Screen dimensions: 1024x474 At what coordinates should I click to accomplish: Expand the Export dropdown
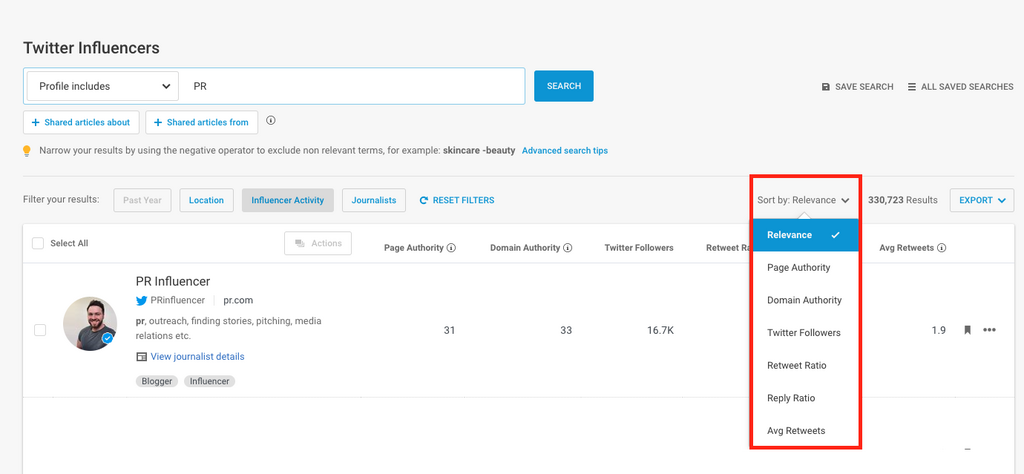coord(981,200)
